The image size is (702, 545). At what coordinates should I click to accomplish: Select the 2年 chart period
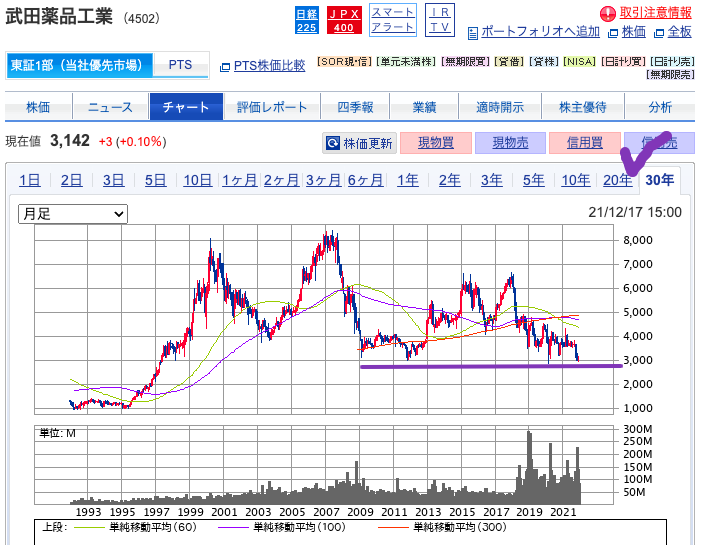tap(449, 180)
